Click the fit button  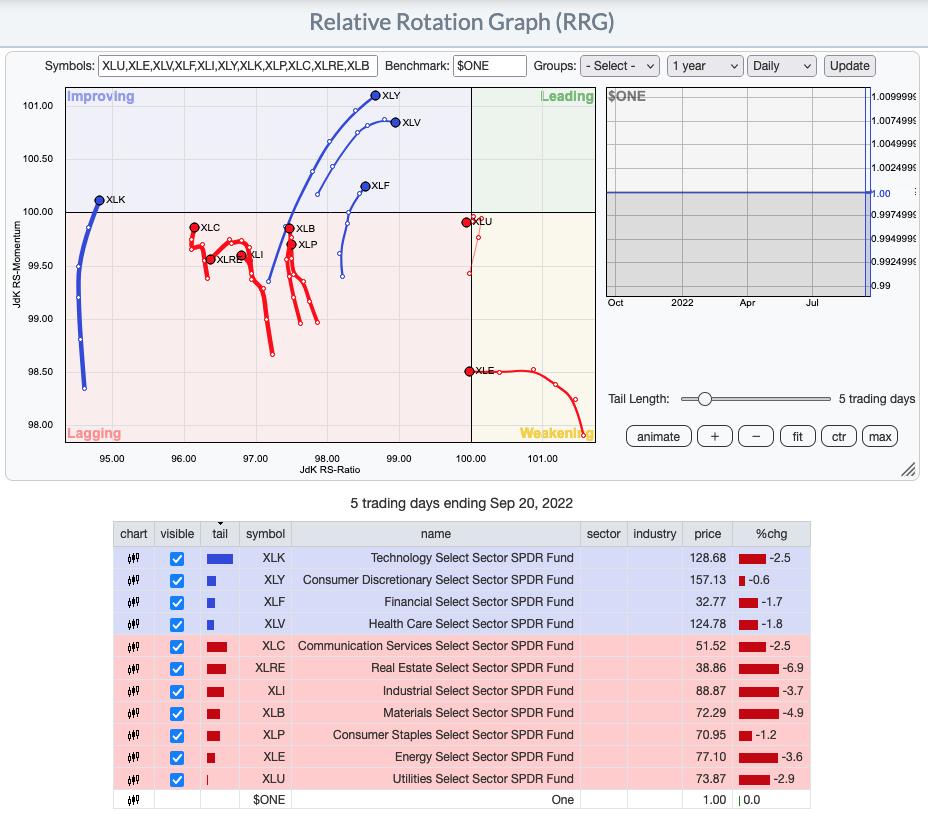(x=798, y=437)
